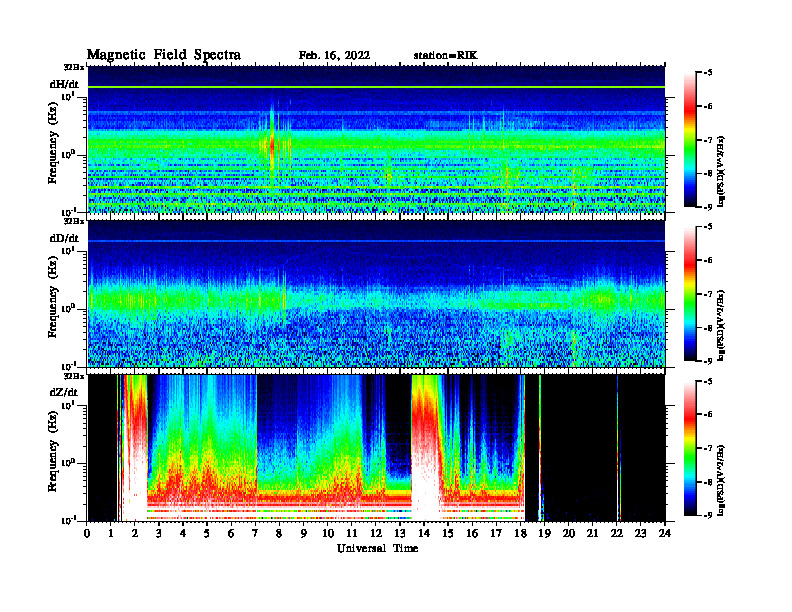Click the hour 15 tick label
792x612 pixels.
(x=448, y=534)
